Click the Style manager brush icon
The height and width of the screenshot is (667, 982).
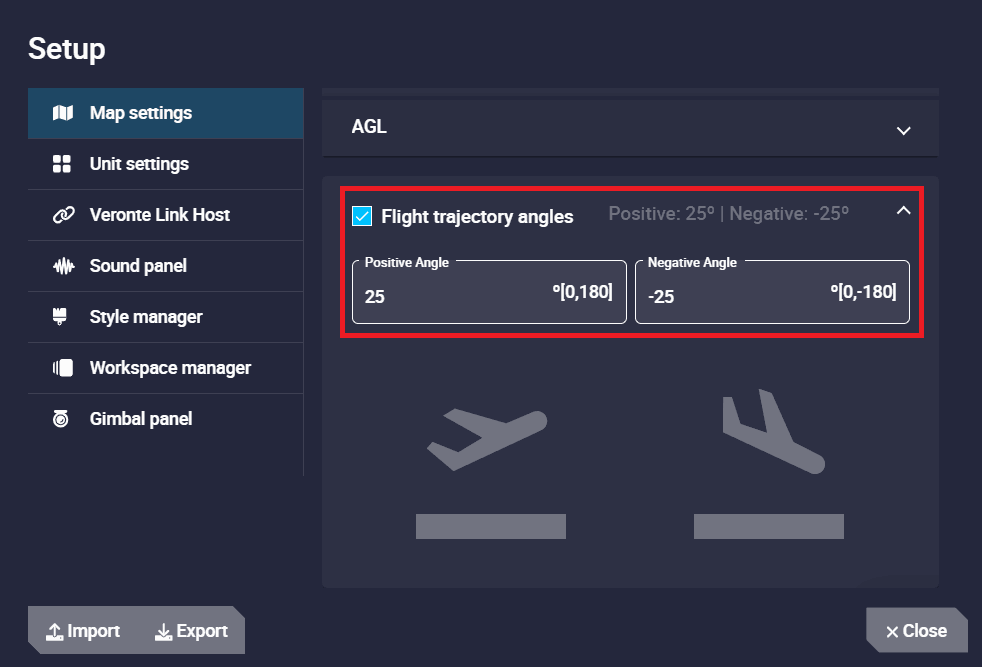tap(62, 317)
